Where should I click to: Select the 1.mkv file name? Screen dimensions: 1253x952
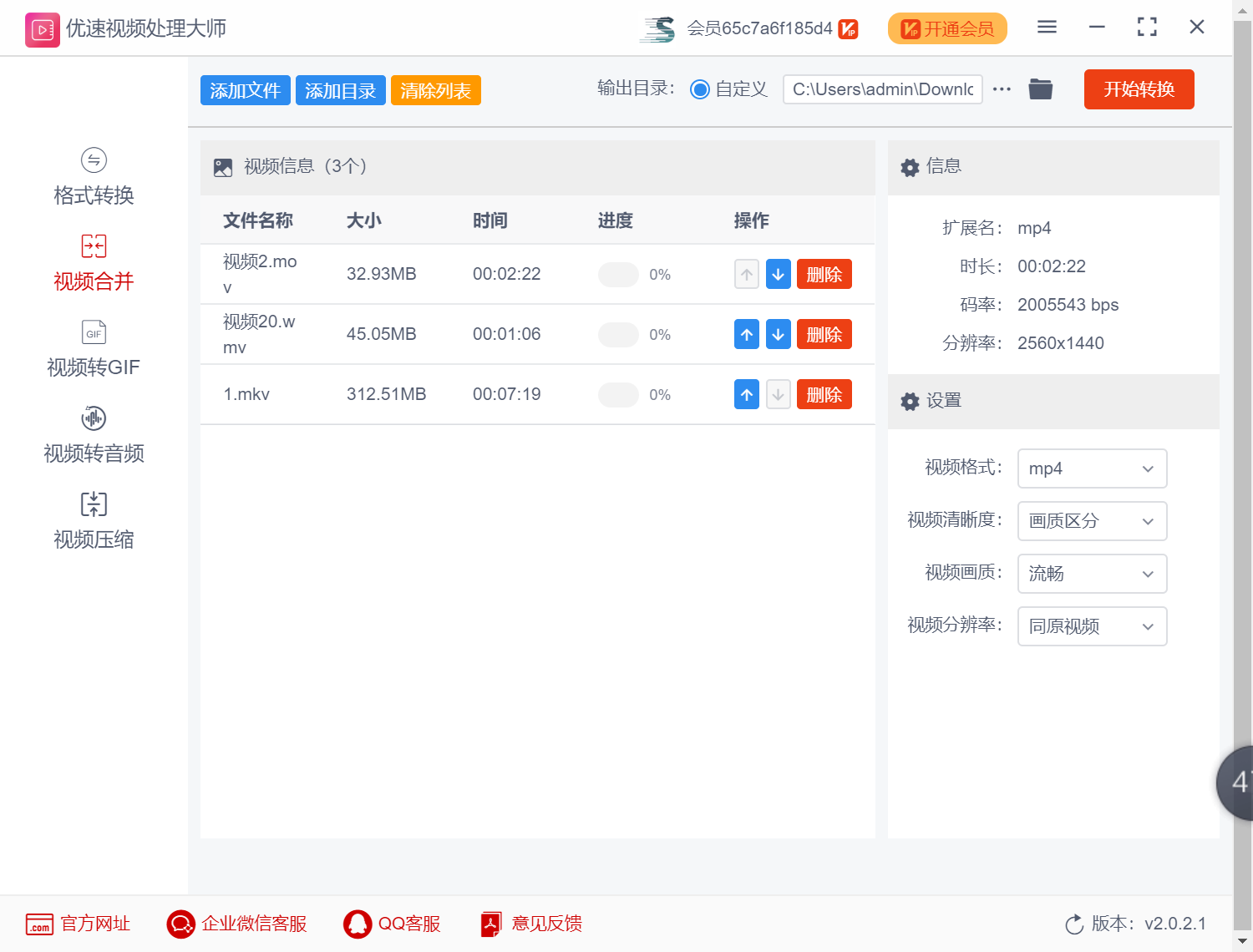tap(246, 394)
